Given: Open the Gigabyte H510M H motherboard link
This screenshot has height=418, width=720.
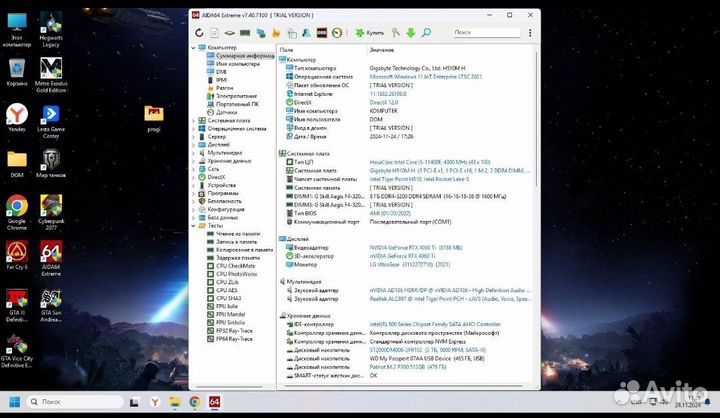Looking at the screenshot, I should tap(391, 169).
